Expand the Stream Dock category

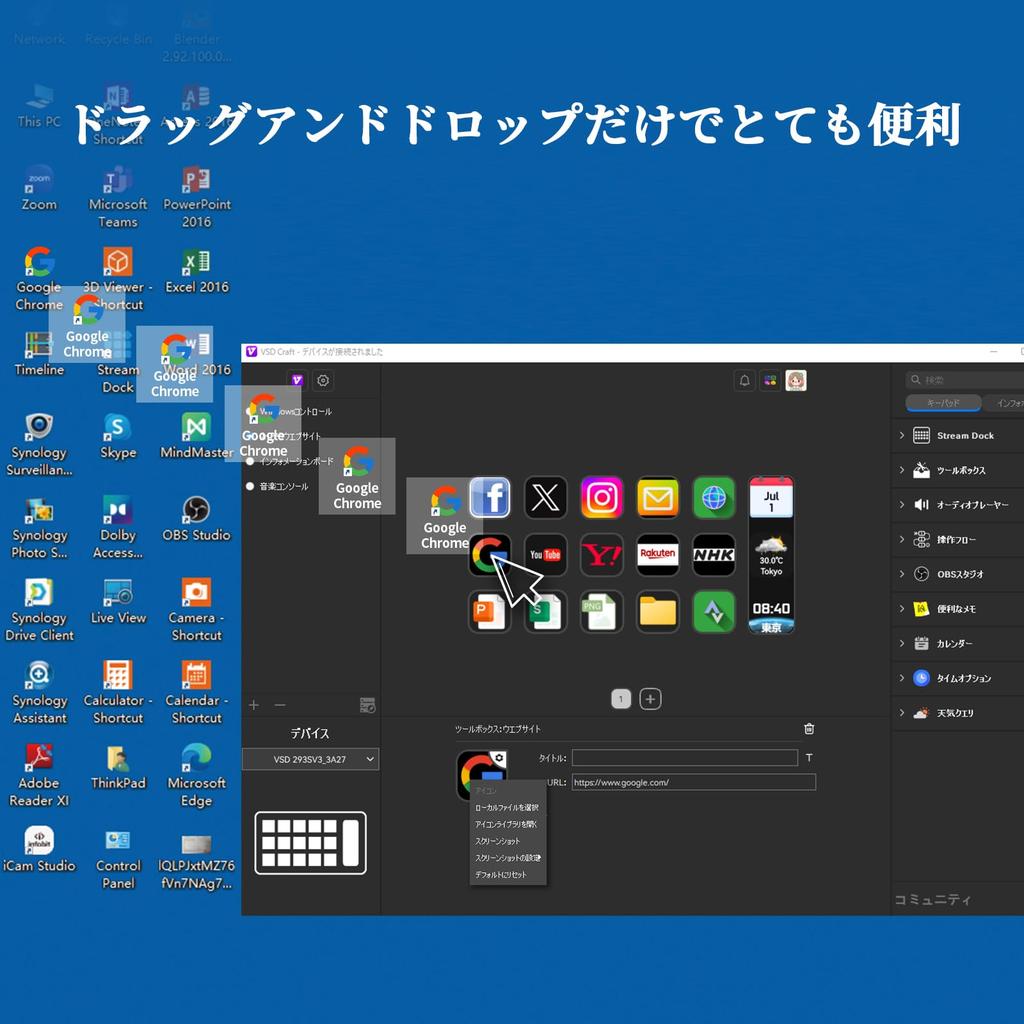pyautogui.click(x=902, y=436)
